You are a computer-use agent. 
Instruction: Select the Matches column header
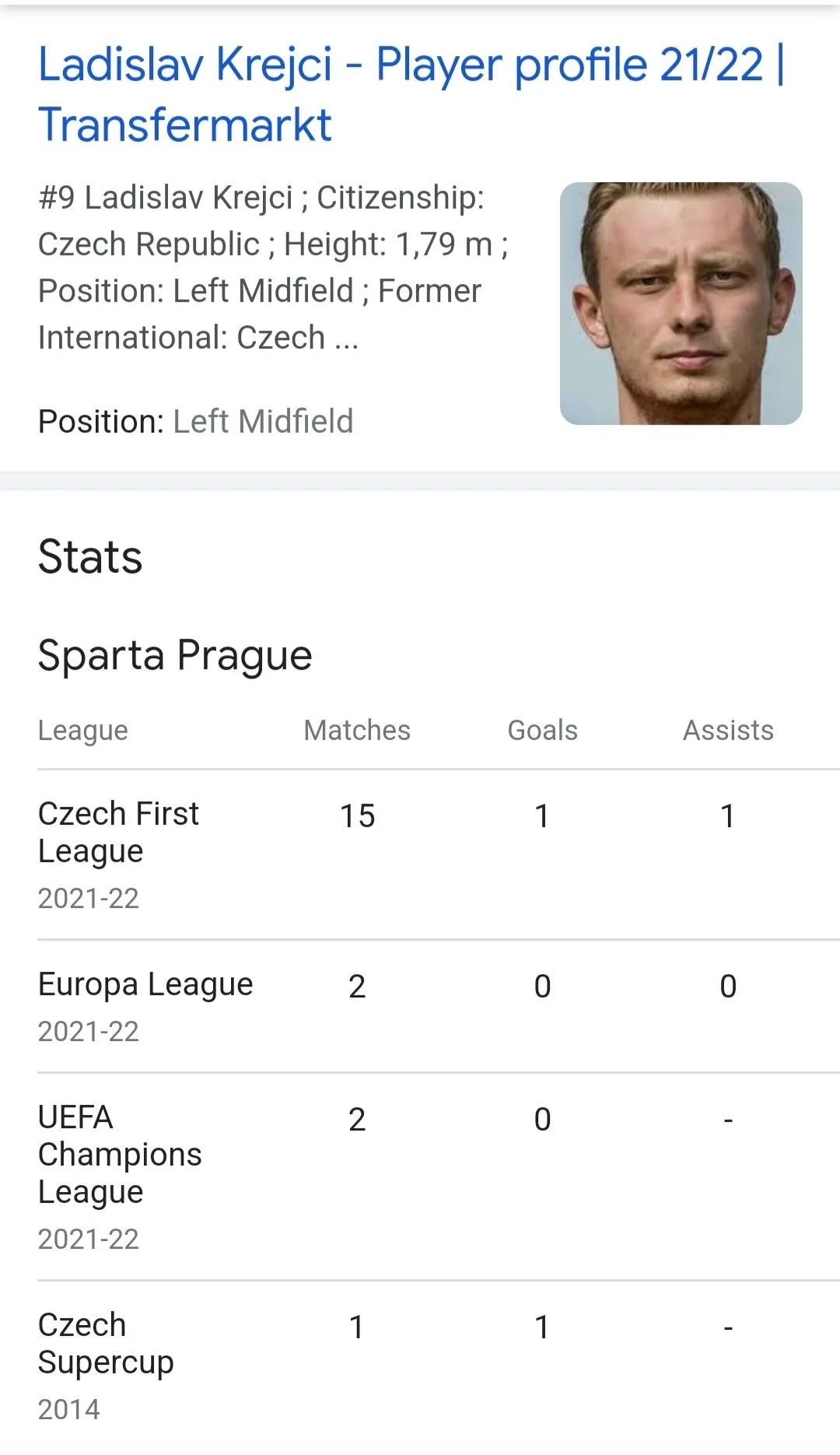357,731
